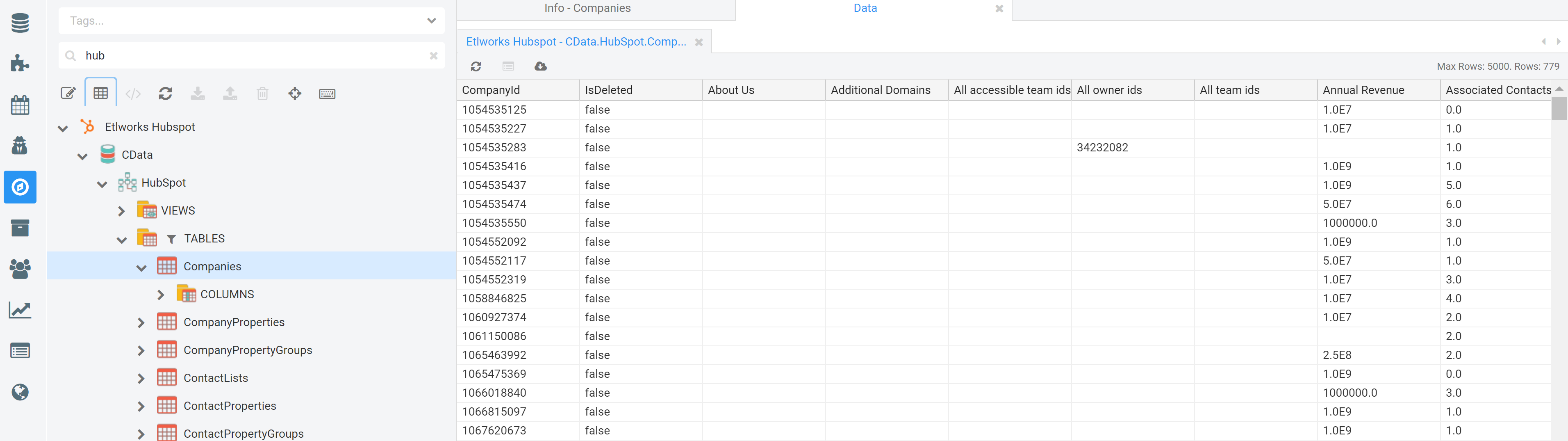Viewport: 1568px width, 441px height.
Task: Sort by the Annual Revenue column header
Action: (1379, 90)
